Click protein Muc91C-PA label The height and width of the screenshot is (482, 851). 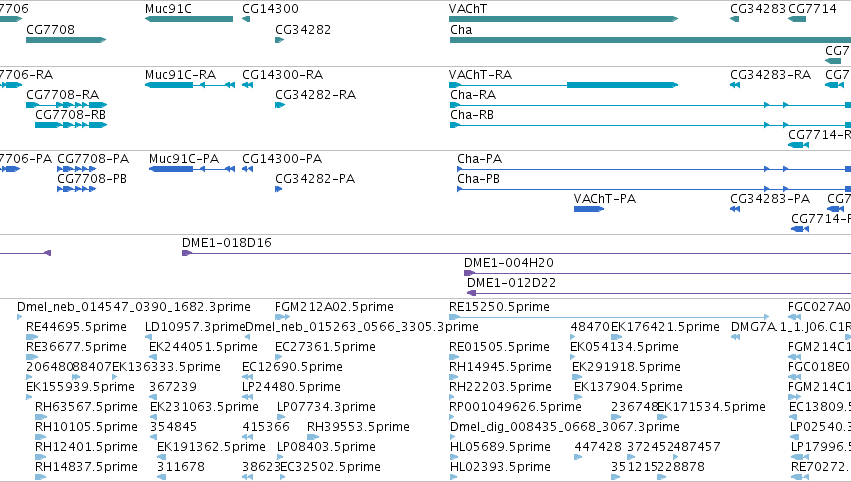point(184,159)
